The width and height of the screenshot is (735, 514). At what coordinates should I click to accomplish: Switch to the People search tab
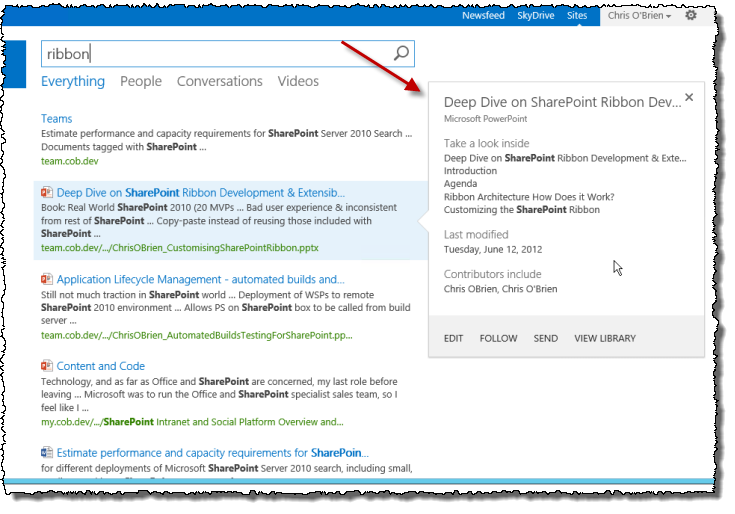tap(141, 81)
